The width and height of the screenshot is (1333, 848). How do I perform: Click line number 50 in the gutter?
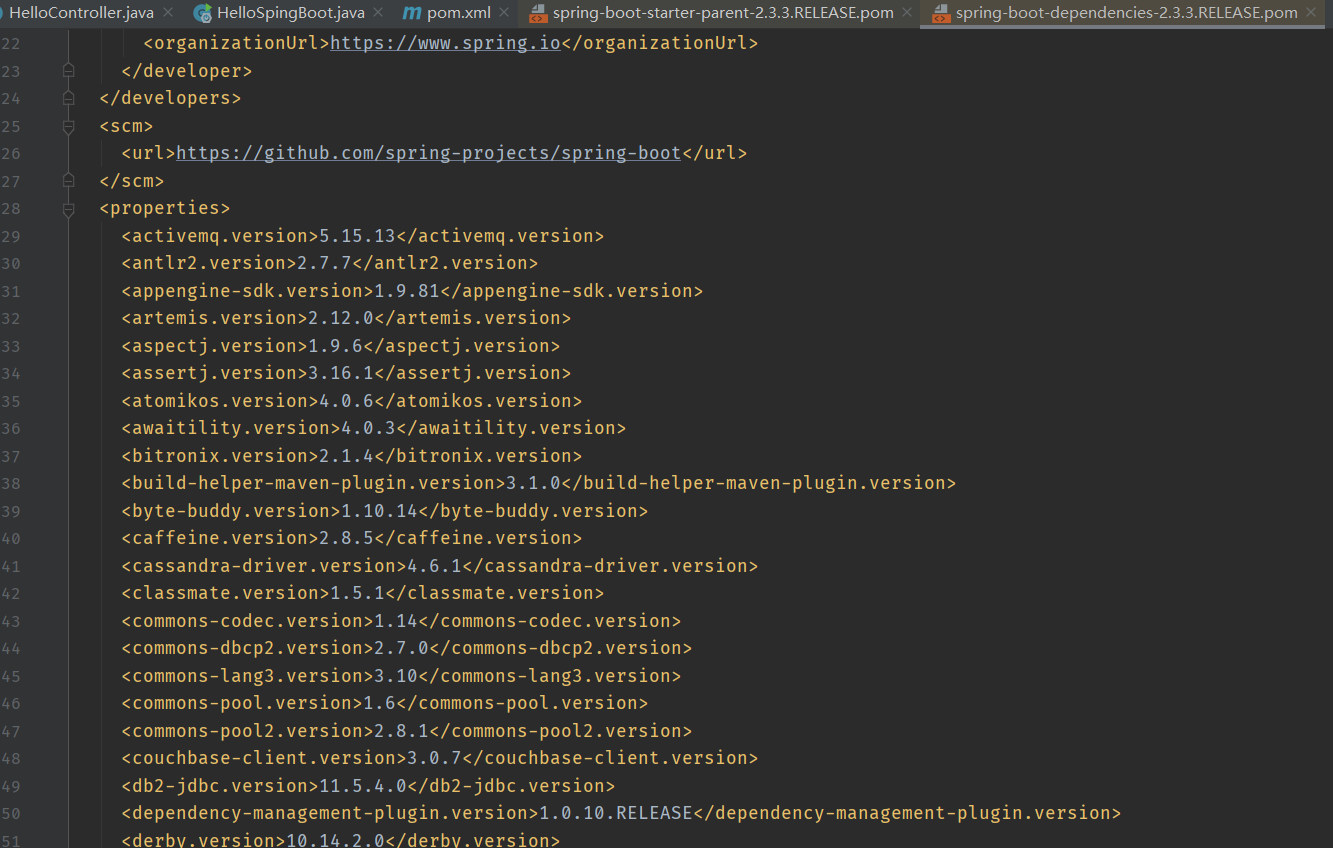point(11,813)
